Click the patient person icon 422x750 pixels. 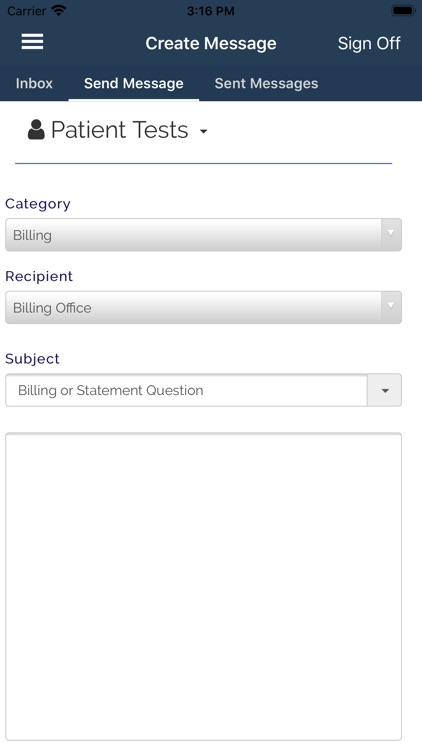(36, 130)
